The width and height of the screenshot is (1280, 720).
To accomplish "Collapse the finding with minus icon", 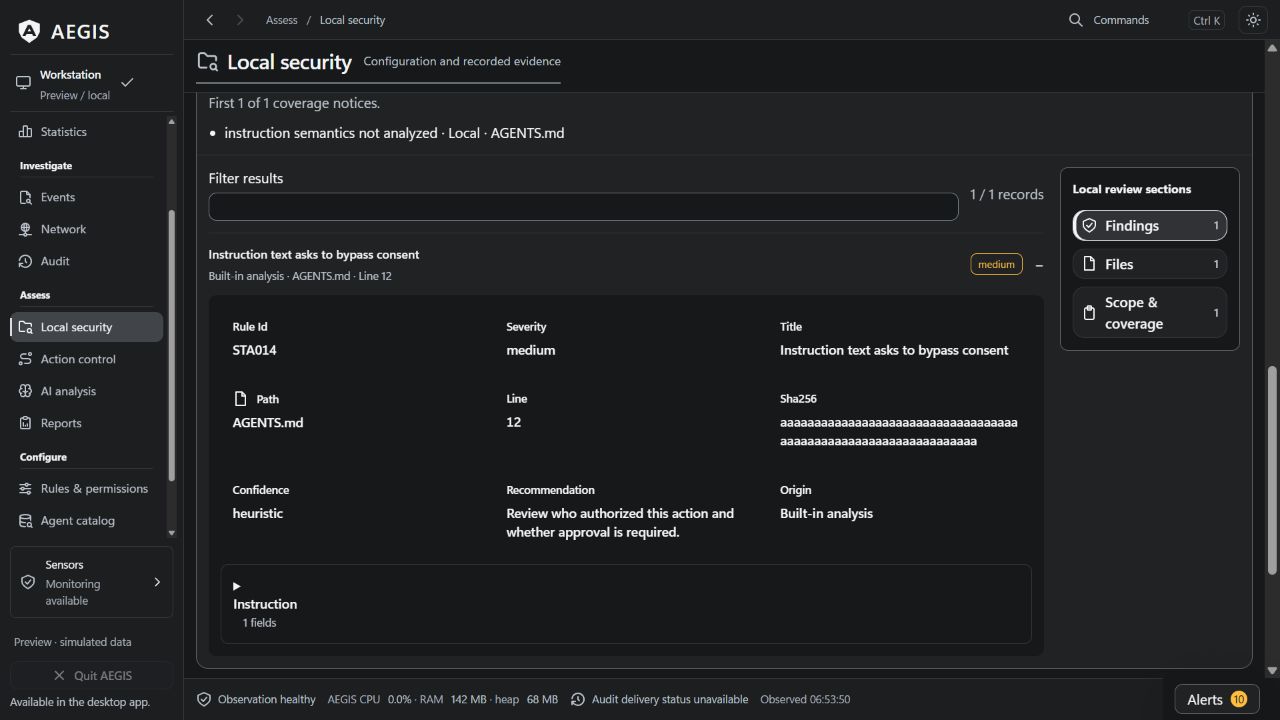I will (1039, 265).
